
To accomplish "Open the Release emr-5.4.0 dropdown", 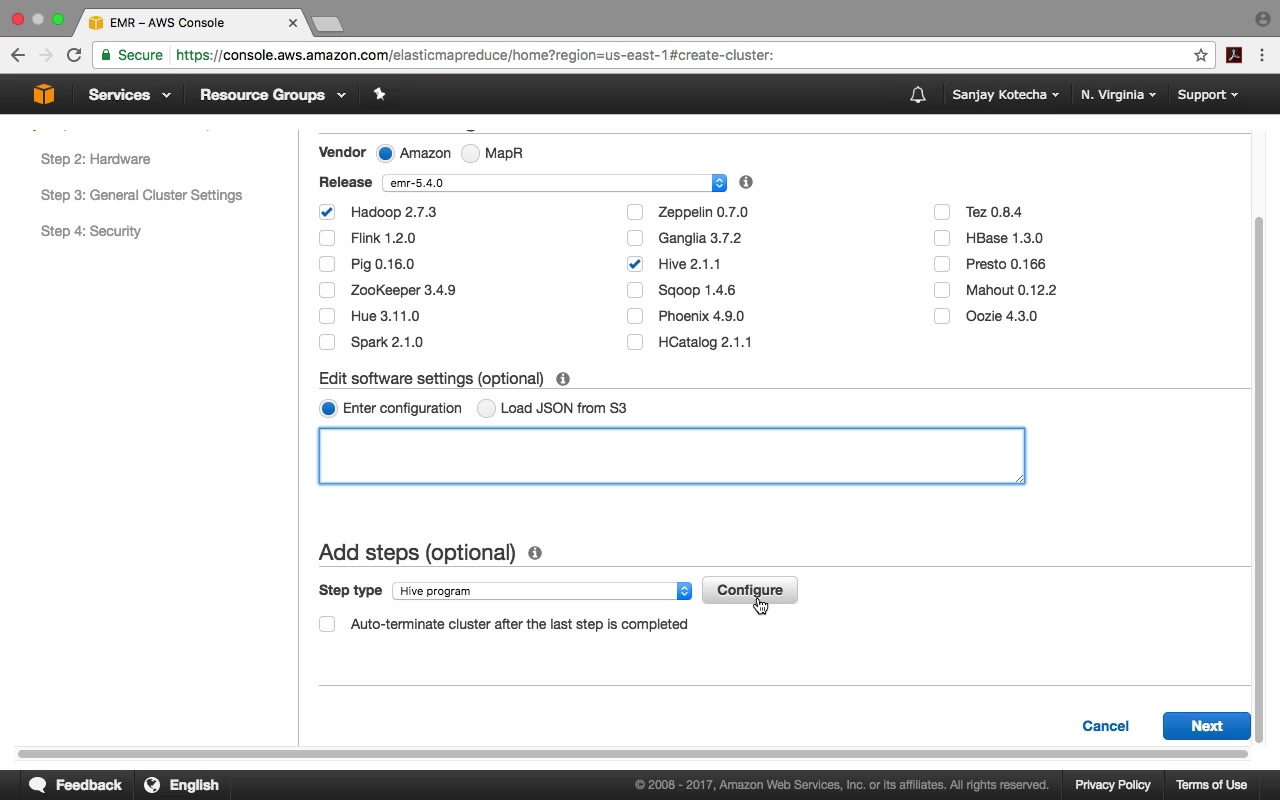I will pyautogui.click(x=554, y=183).
